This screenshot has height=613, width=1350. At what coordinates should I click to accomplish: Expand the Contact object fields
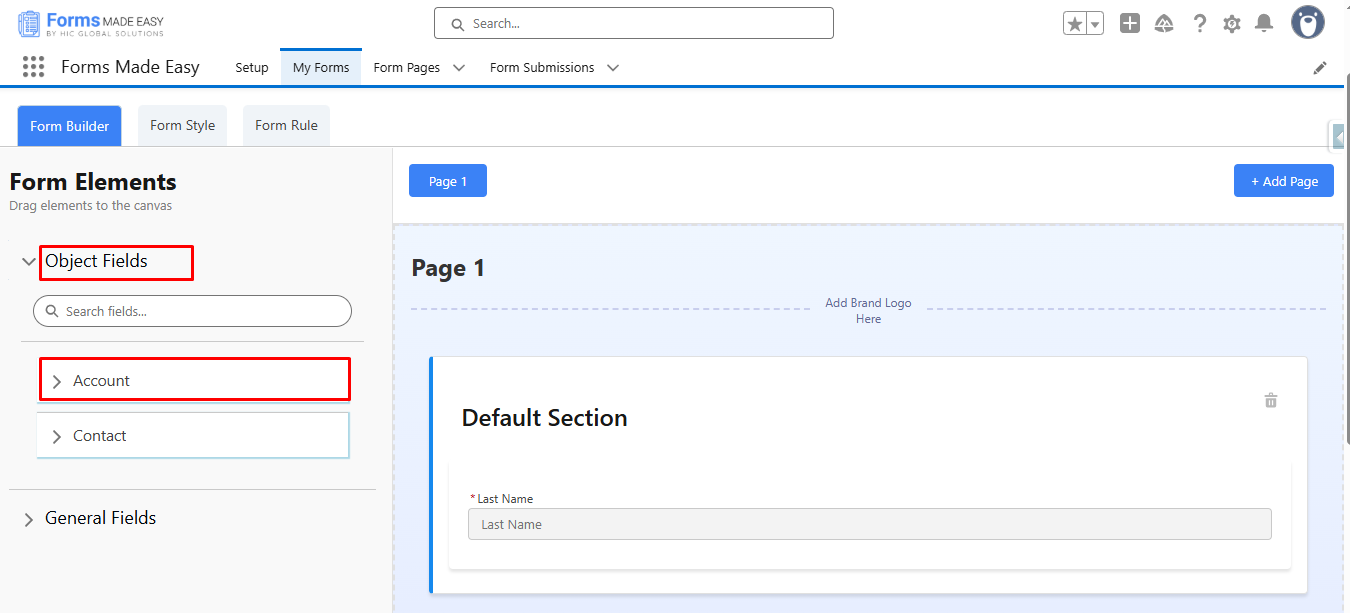(x=57, y=437)
